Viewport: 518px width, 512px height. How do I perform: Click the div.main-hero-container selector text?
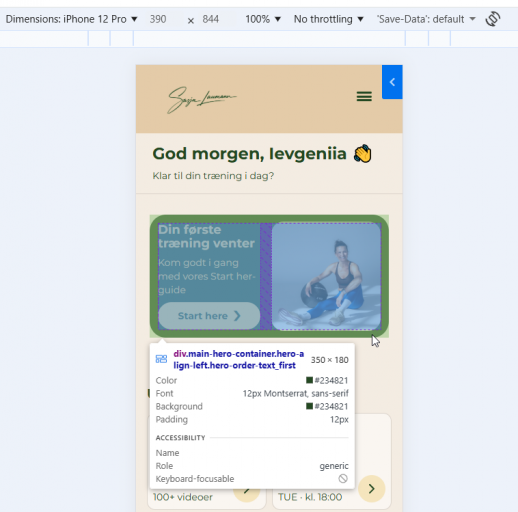click(x=239, y=359)
